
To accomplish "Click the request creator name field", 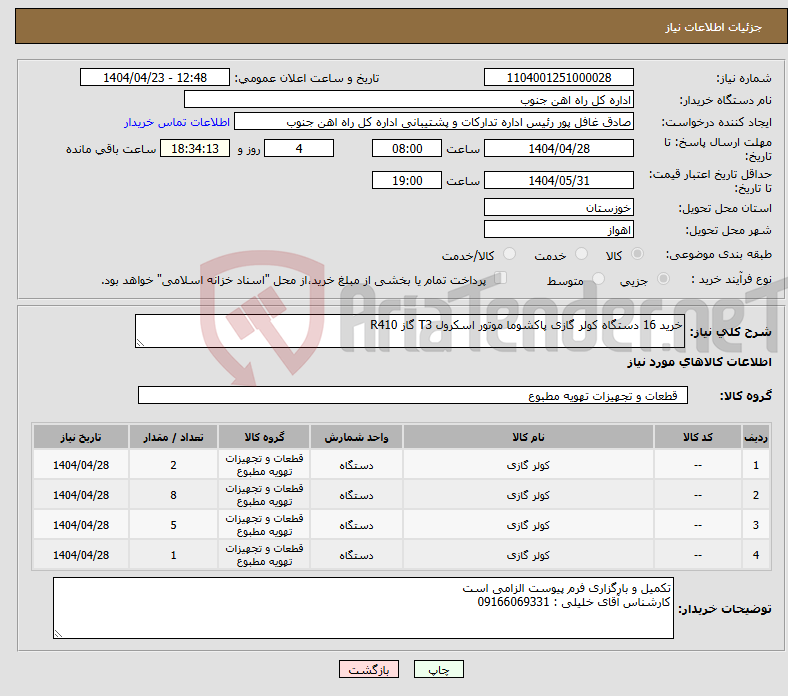I will (434, 122).
